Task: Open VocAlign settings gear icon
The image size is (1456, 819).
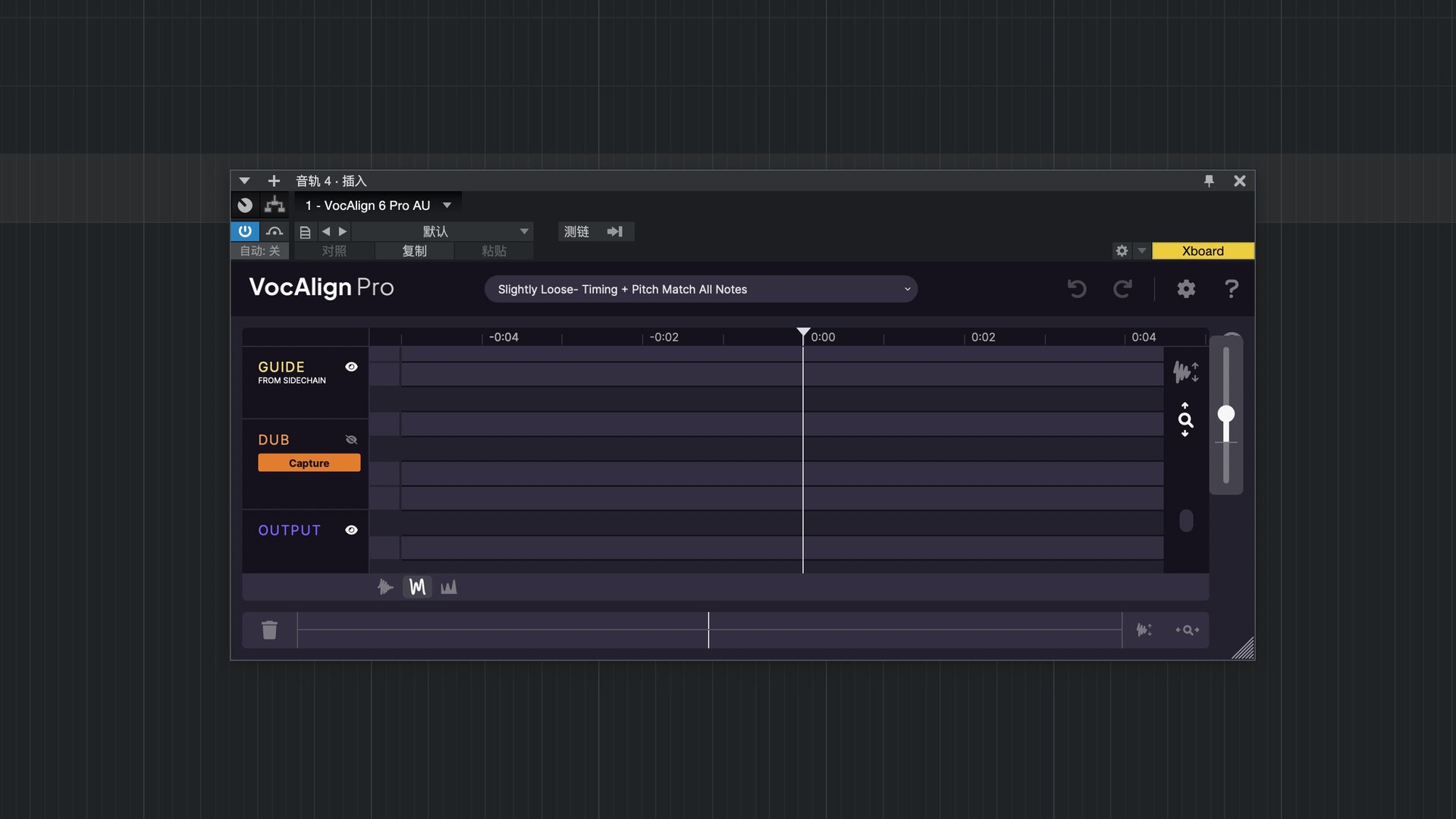Action: point(1186,289)
